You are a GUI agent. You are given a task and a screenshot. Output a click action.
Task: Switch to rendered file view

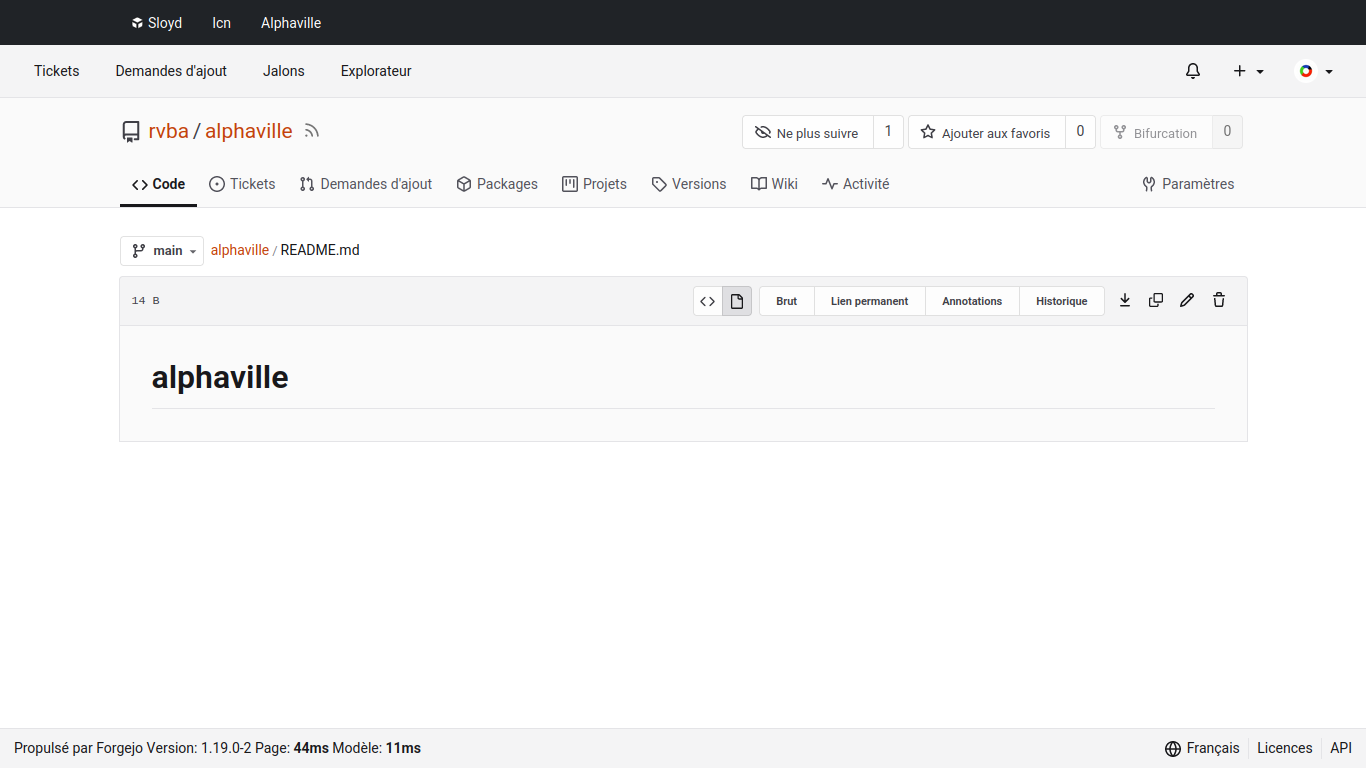point(737,301)
